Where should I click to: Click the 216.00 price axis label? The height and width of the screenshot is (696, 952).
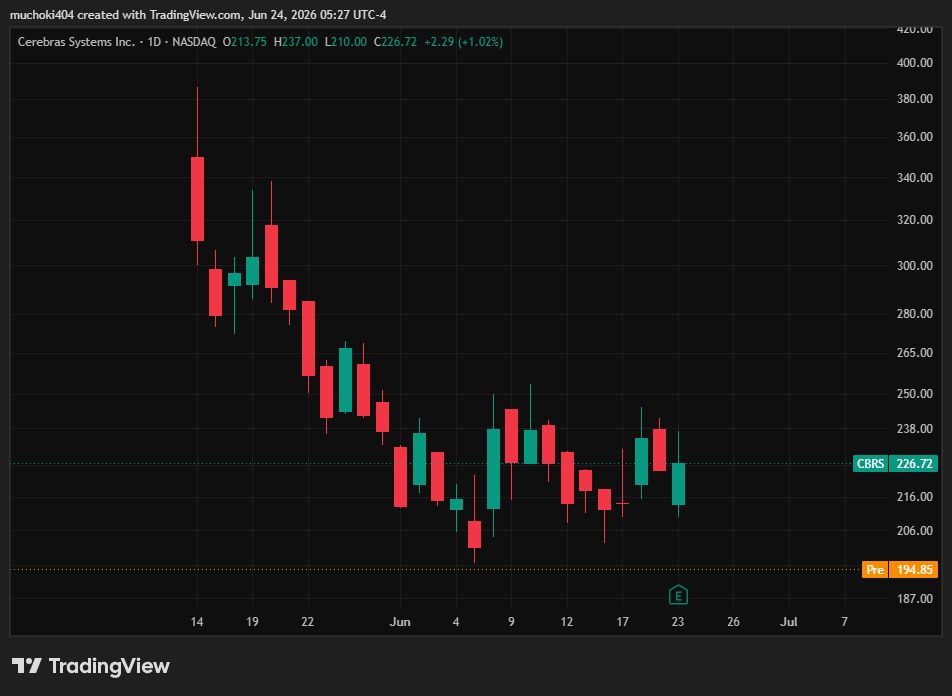coord(914,496)
